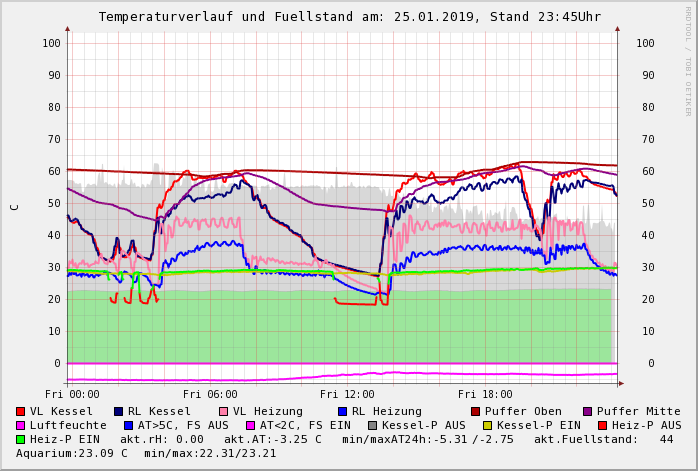This screenshot has height=471, width=698.
Task: Click the Fri 18:00 time axis label
Action: pos(485,394)
